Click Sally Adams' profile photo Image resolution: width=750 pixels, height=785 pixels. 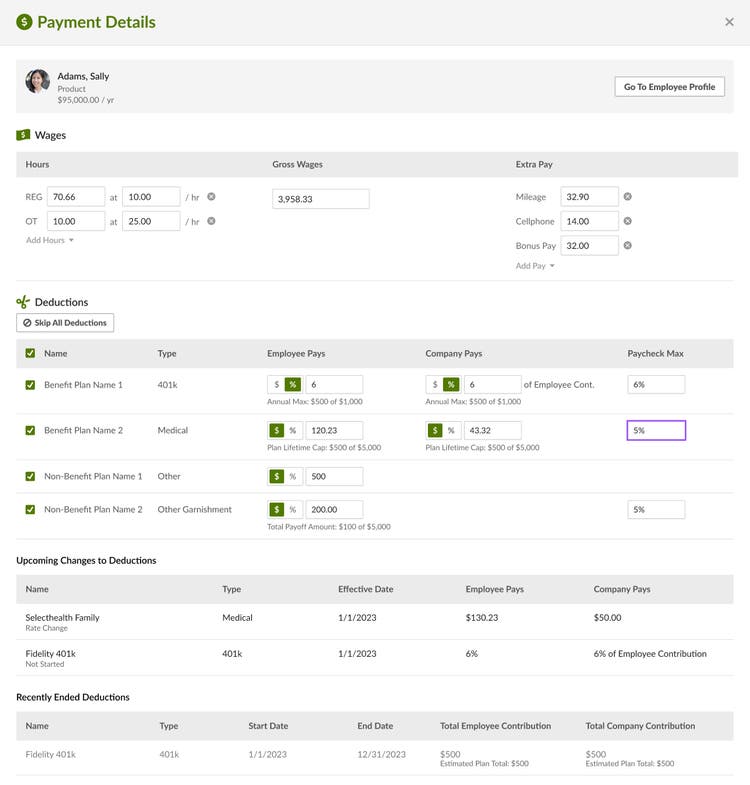38,81
